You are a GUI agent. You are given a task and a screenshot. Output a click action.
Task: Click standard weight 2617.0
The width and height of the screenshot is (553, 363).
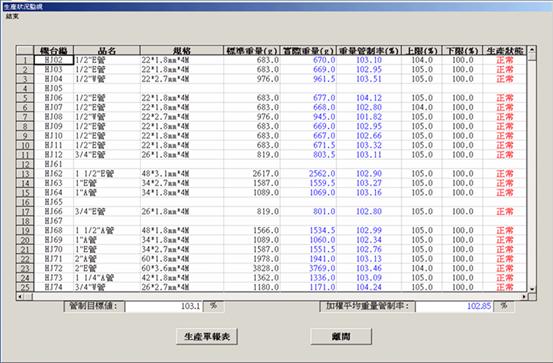pyautogui.click(x=252, y=174)
